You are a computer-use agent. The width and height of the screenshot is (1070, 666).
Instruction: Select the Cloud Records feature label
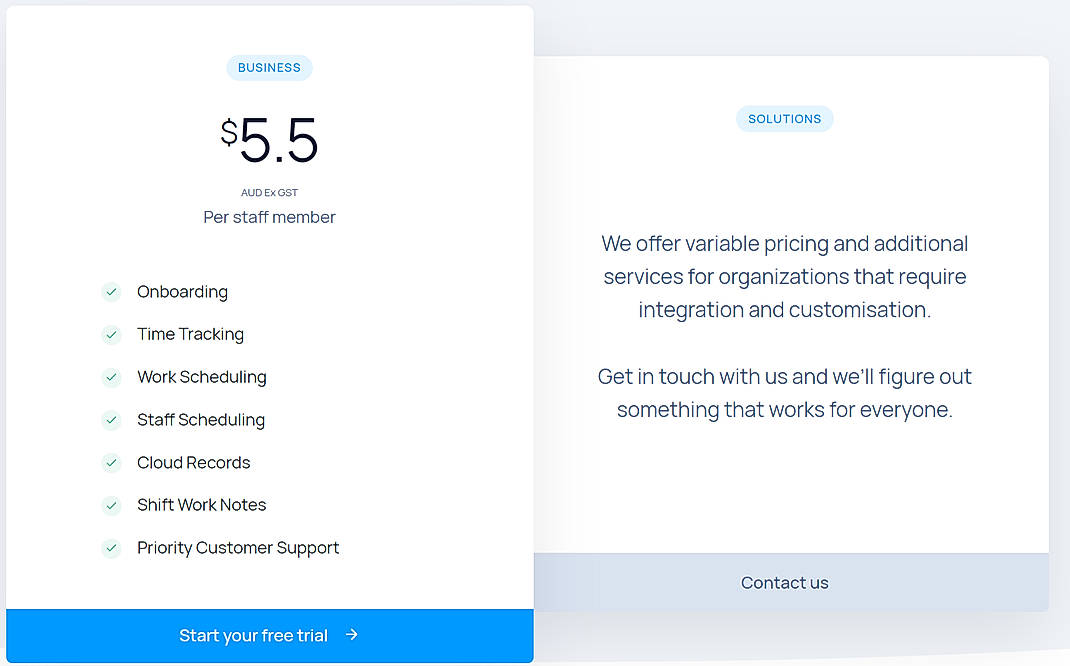click(193, 463)
